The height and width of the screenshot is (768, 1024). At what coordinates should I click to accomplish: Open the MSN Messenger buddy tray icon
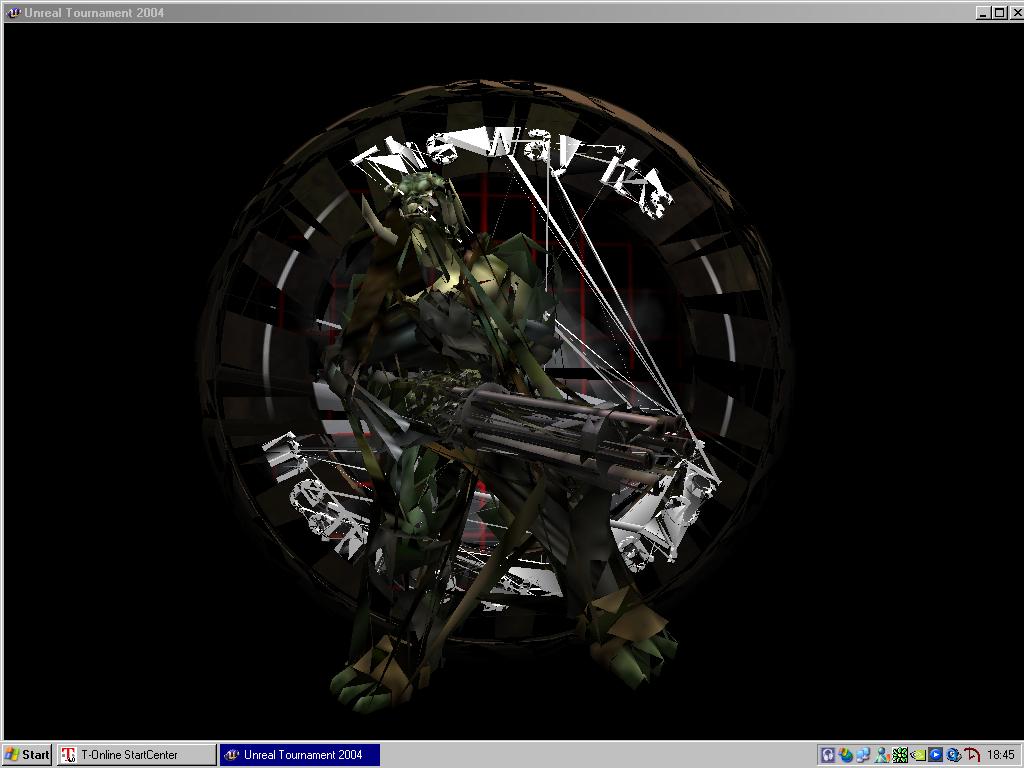(882, 755)
